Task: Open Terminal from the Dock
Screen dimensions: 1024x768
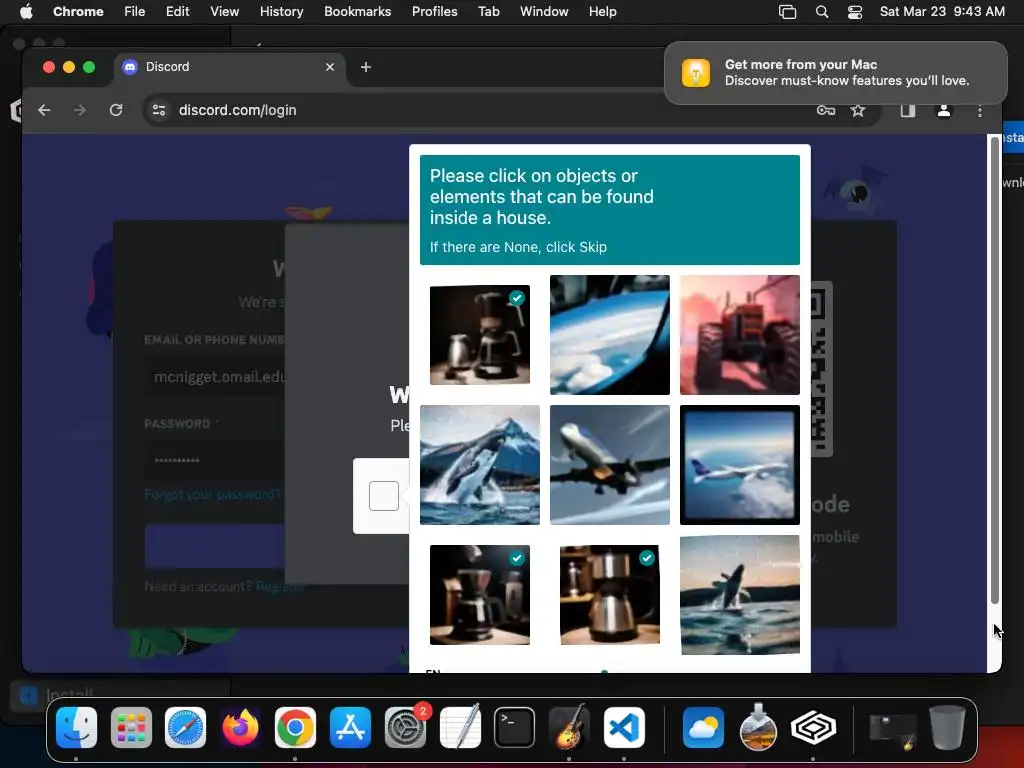Action: (514, 727)
